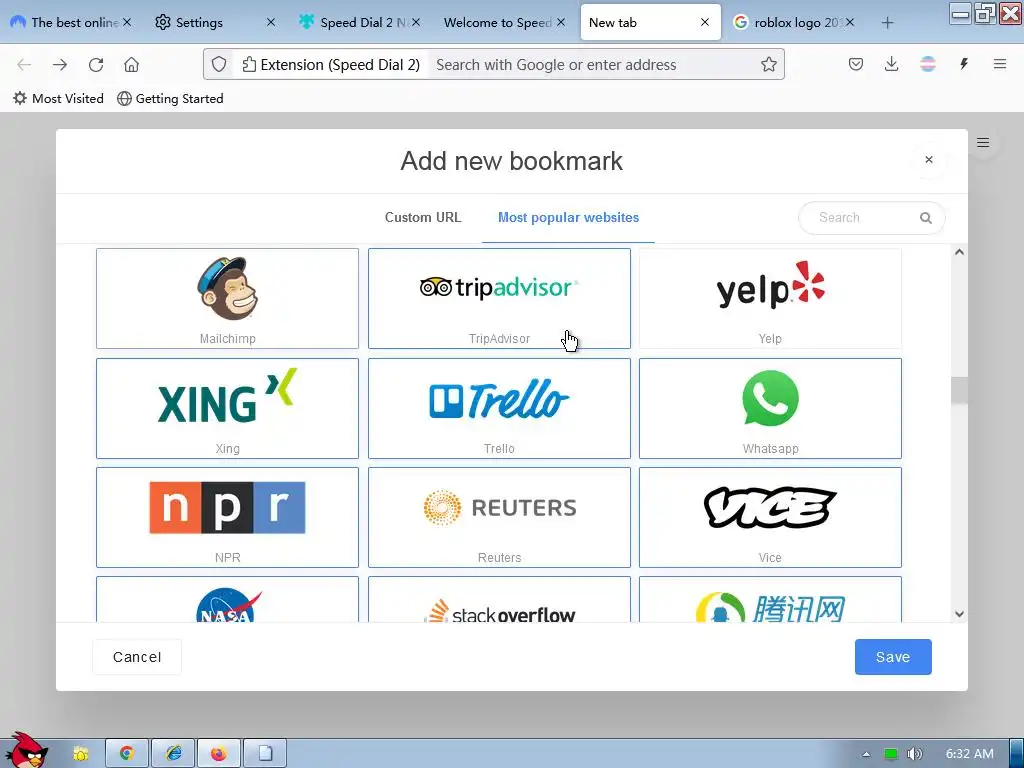Viewport: 1024px width, 768px height.
Task: Open the Getting Started bookmark
Action: tap(170, 99)
